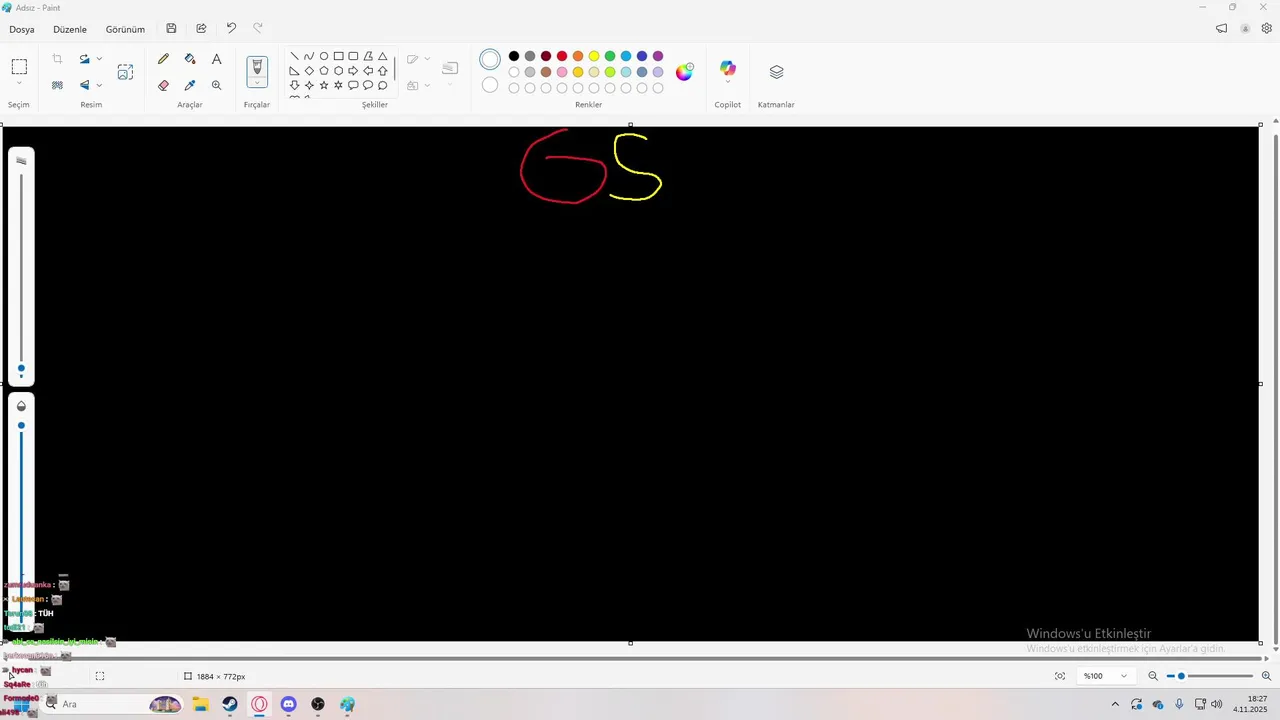Click the share icon
Image resolution: width=1280 pixels, height=720 pixels.
click(x=201, y=29)
